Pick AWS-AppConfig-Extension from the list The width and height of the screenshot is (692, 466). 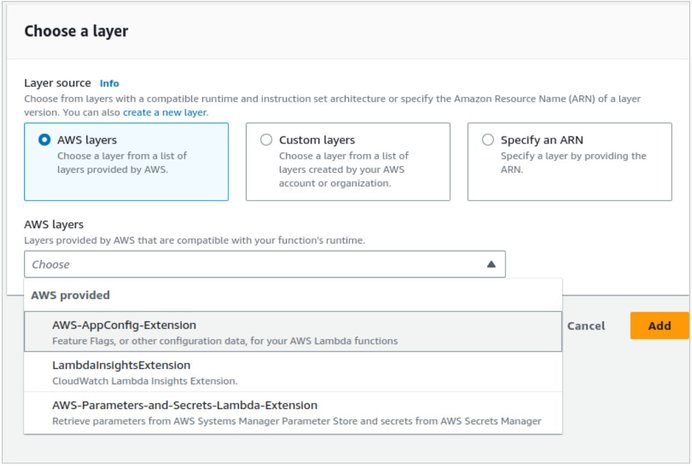[x=293, y=331]
